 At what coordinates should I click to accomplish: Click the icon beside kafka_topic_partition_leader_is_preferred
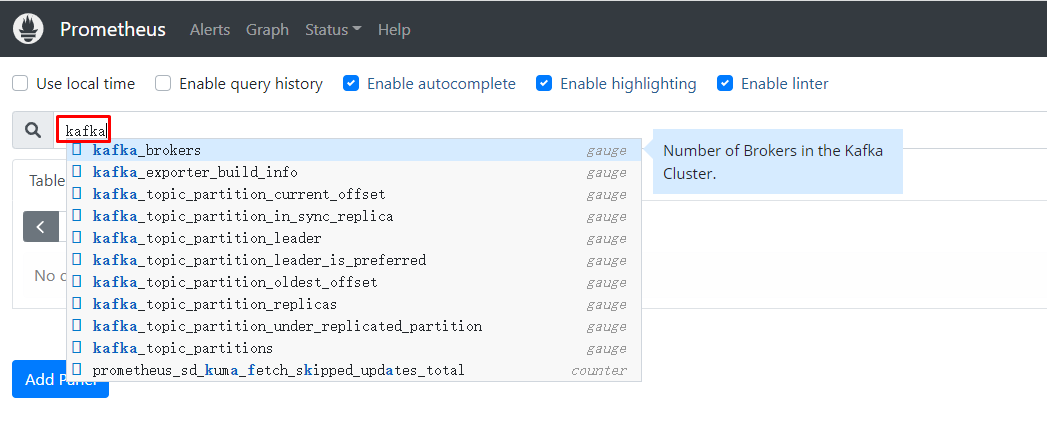[x=77, y=260]
